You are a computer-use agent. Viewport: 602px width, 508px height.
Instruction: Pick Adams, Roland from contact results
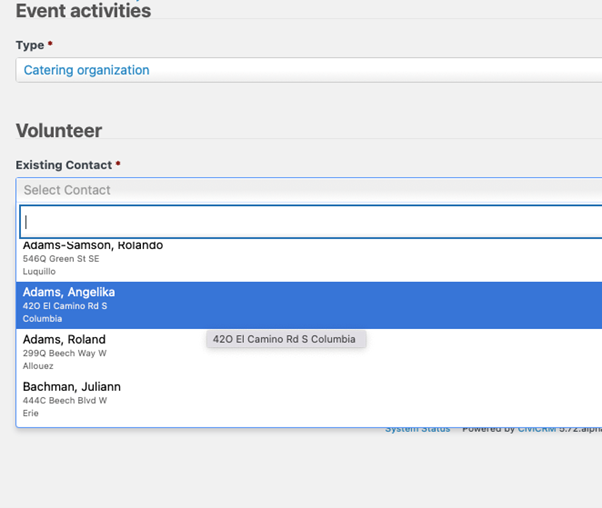(64, 339)
